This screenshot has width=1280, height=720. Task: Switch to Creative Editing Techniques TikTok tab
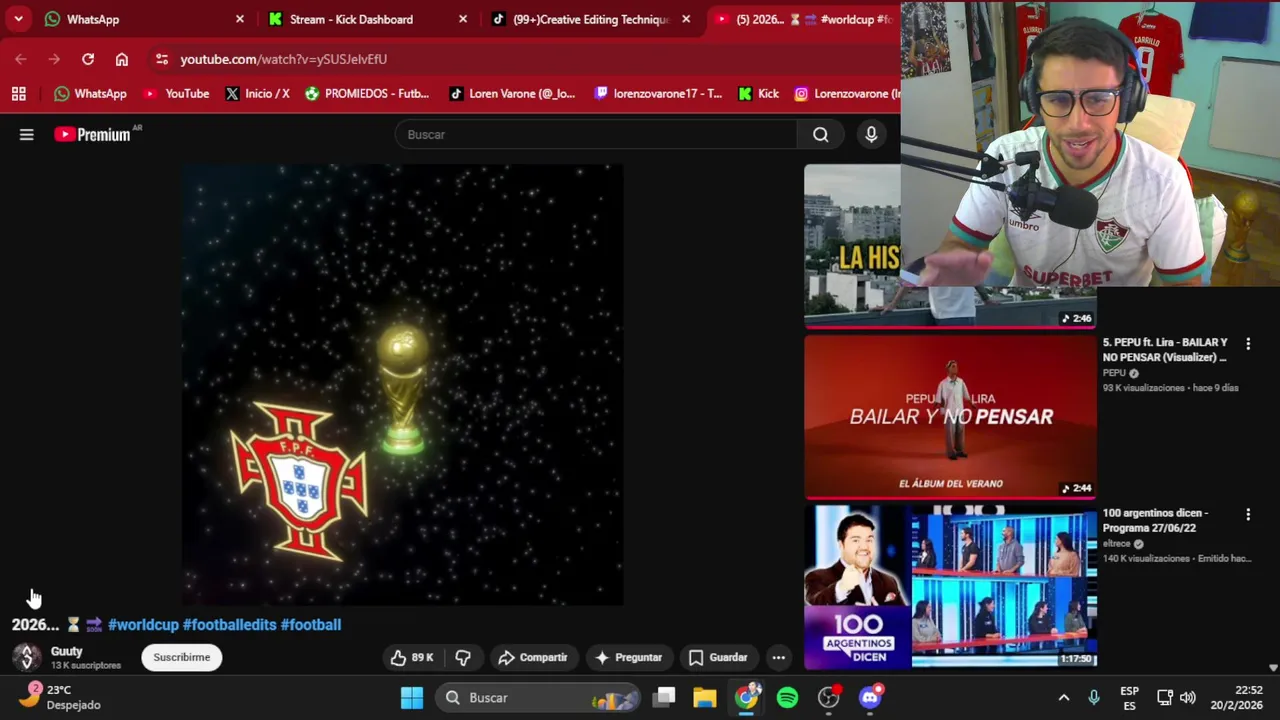[x=590, y=19]
